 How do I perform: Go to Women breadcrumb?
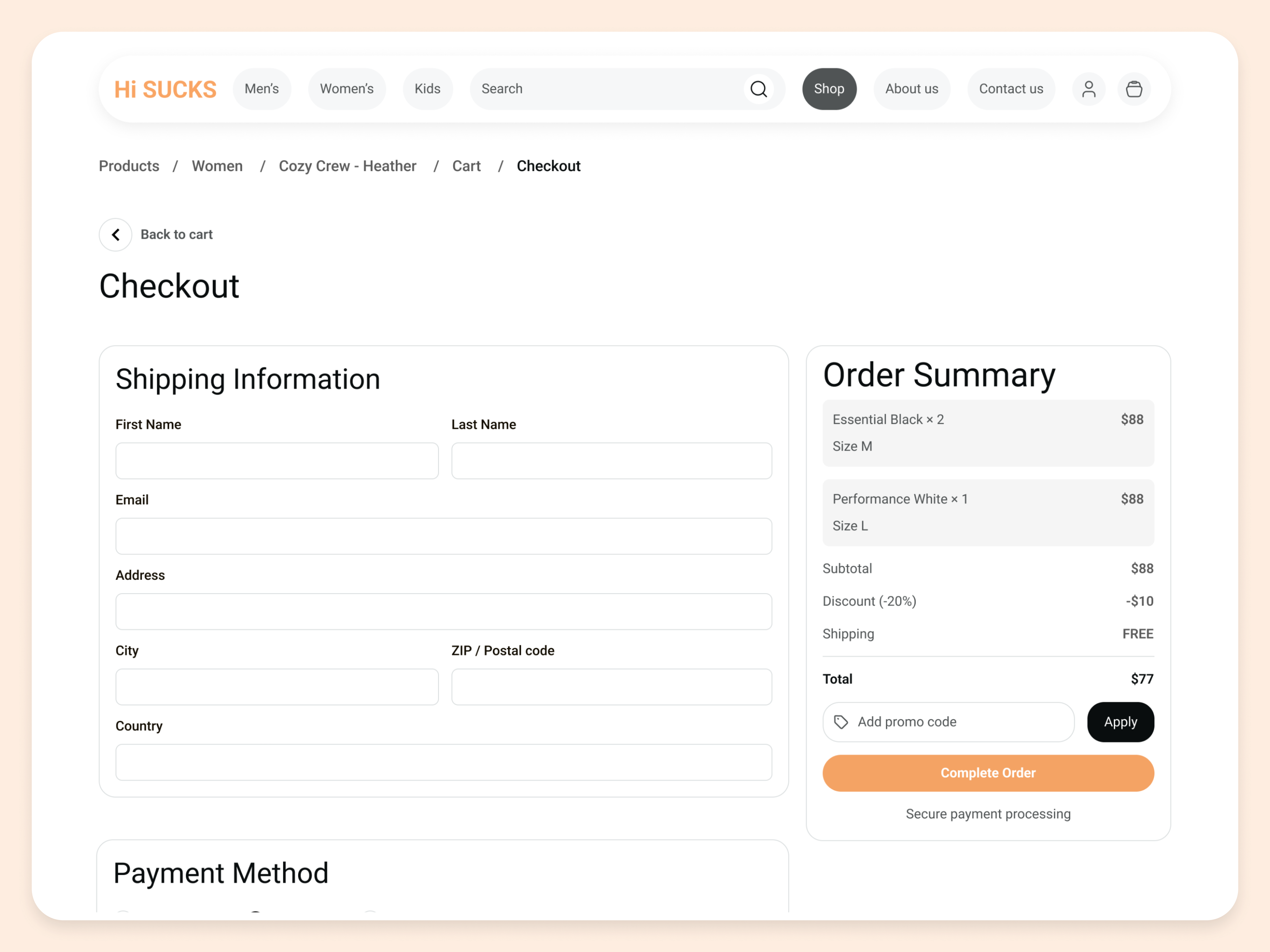point(217,166)
